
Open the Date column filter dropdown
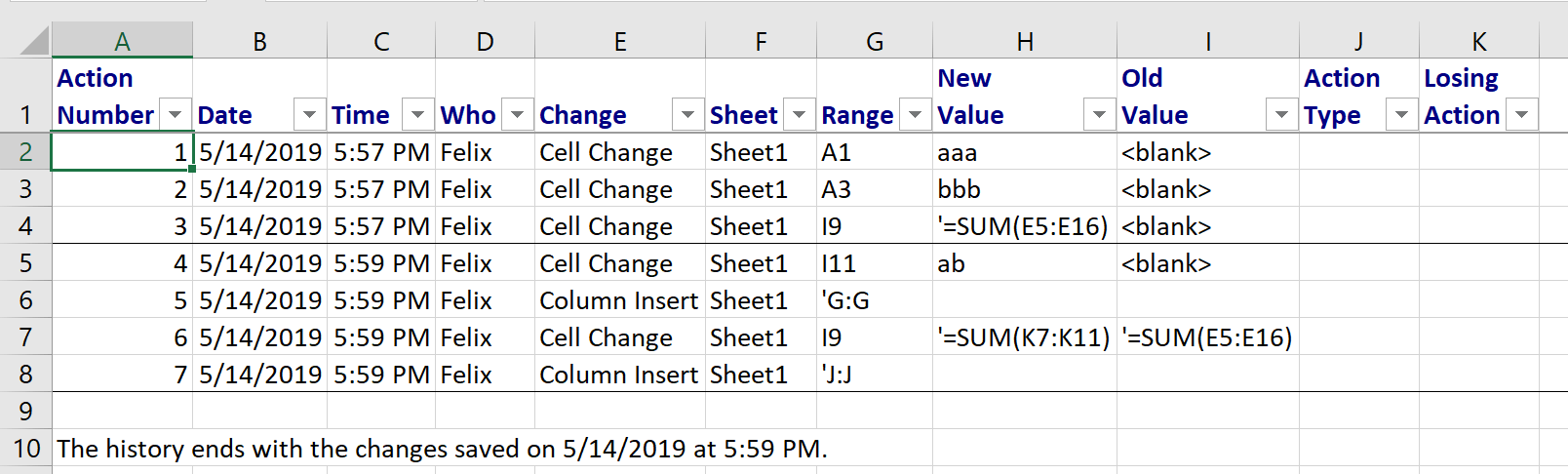click(309, 115)
